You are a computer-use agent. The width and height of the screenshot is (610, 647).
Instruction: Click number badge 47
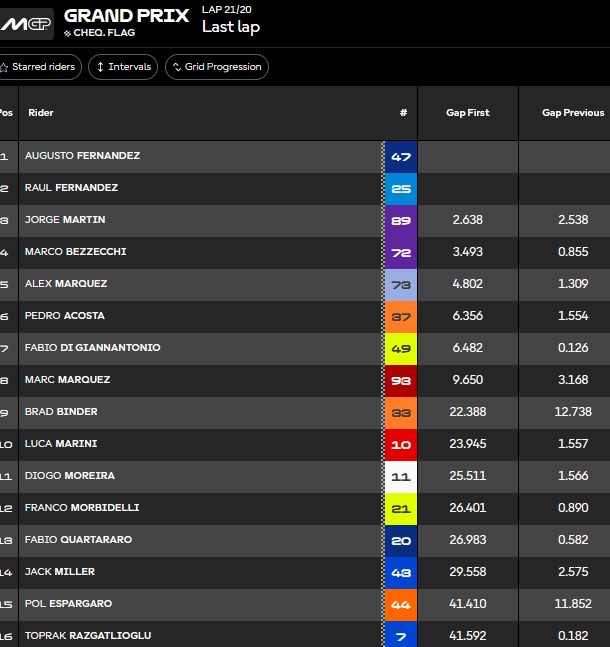pos(401,157)
